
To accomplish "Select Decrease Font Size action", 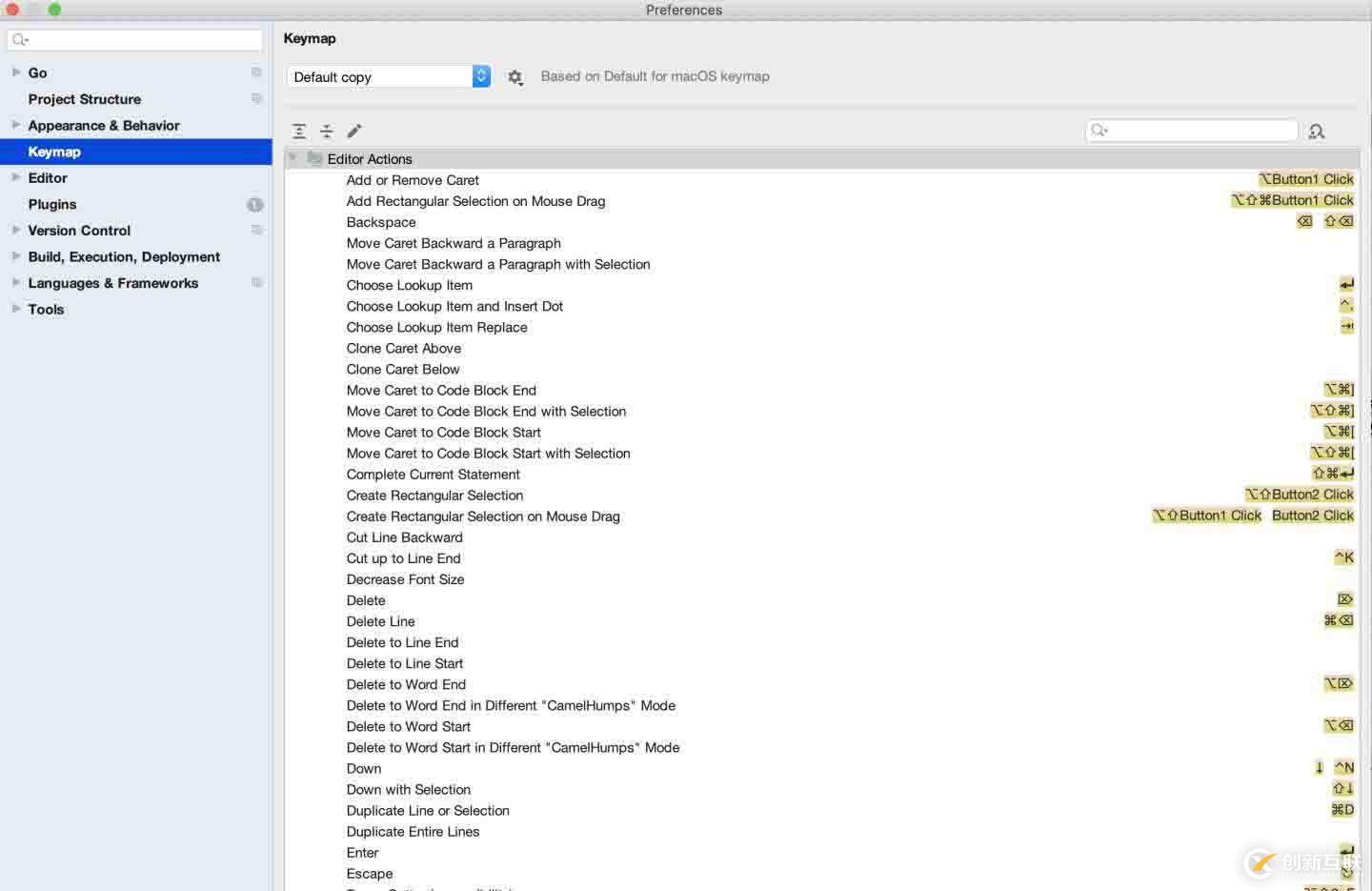I will (x=406, y=579).
